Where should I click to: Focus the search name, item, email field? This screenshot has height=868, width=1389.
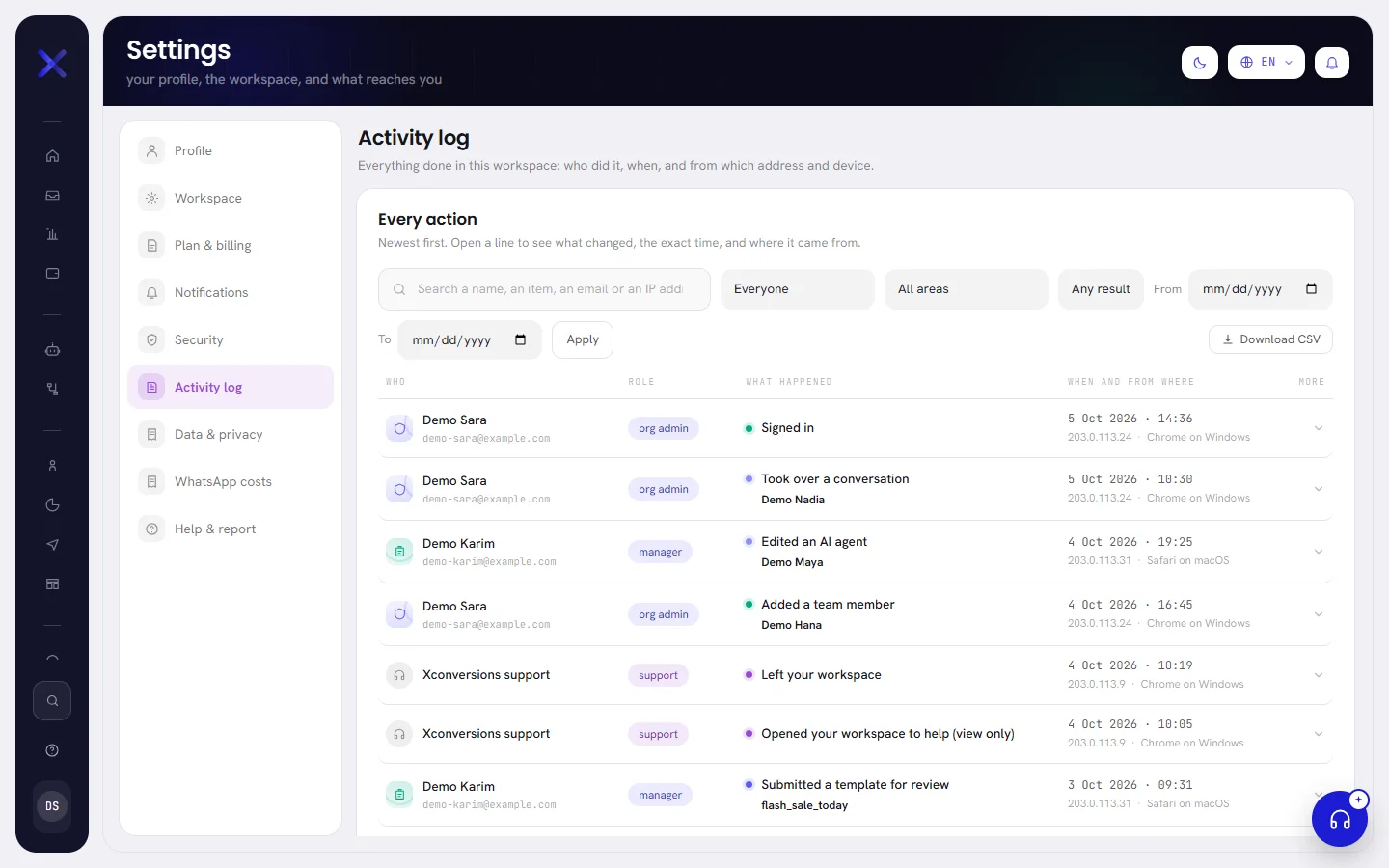coord(544,289)
